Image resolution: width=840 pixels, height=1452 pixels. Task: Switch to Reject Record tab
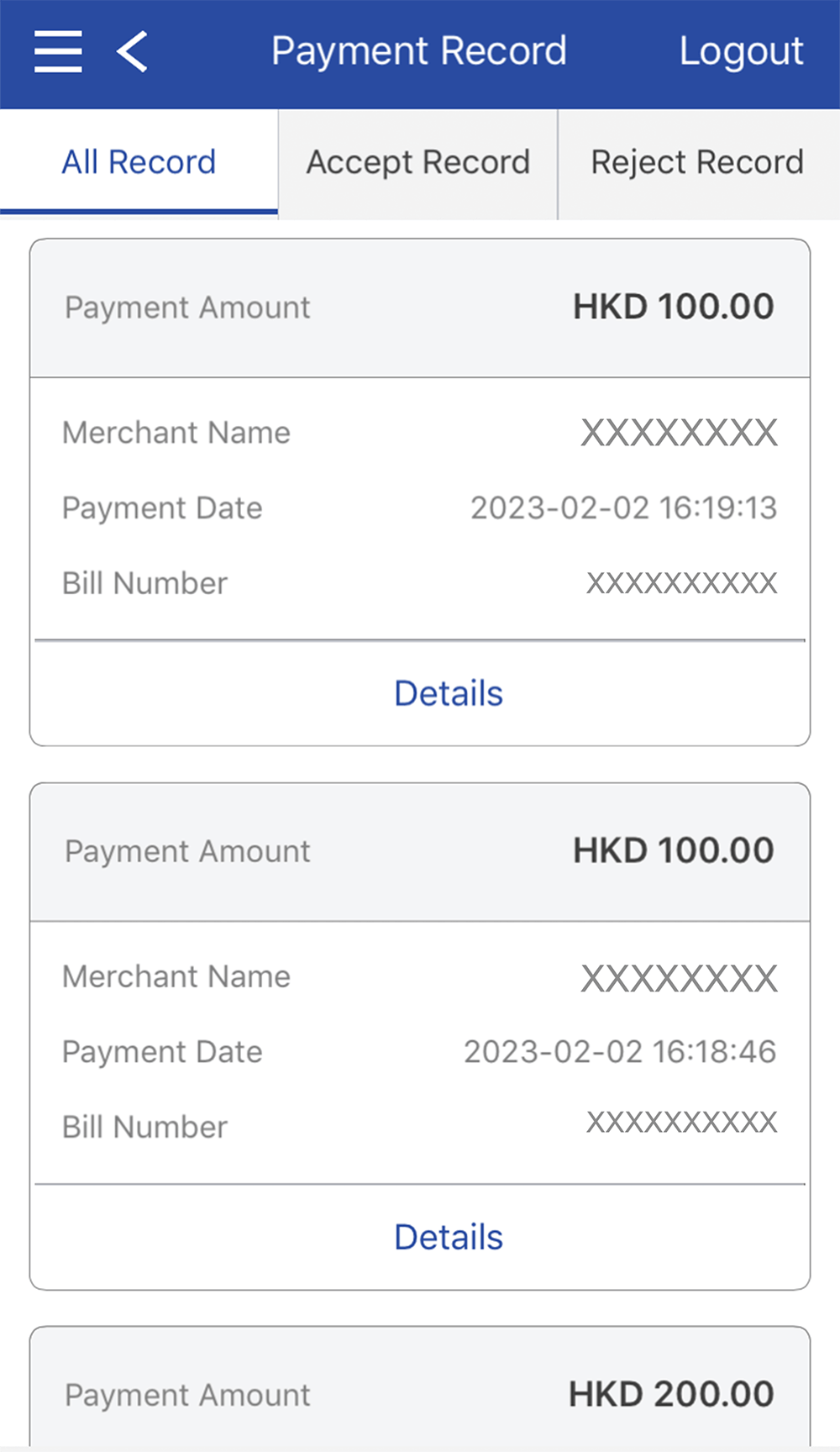tap(697, 162)
